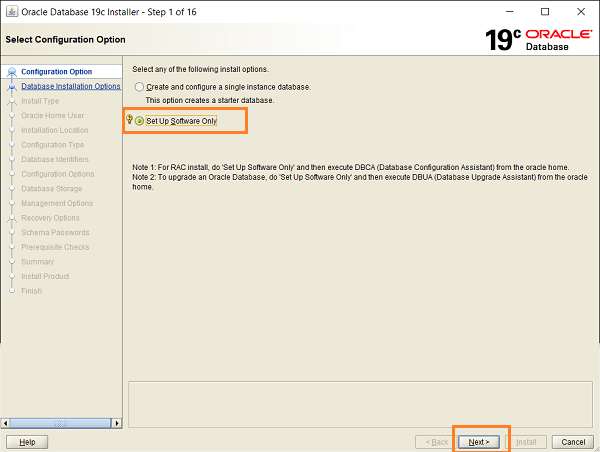Click the left arrow of the sidebar scrollbar
The image size is (600, 452).
[x=5, y=423]
